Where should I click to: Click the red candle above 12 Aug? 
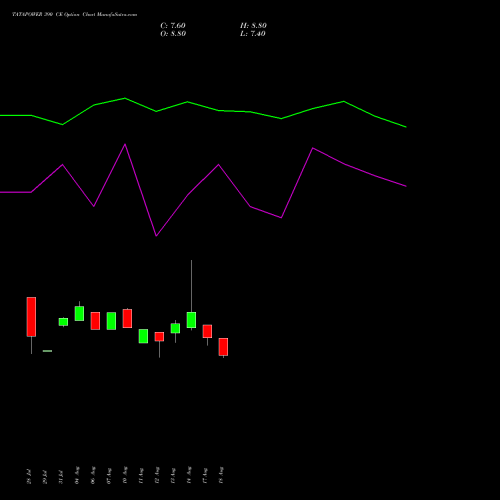coord(159,337)
